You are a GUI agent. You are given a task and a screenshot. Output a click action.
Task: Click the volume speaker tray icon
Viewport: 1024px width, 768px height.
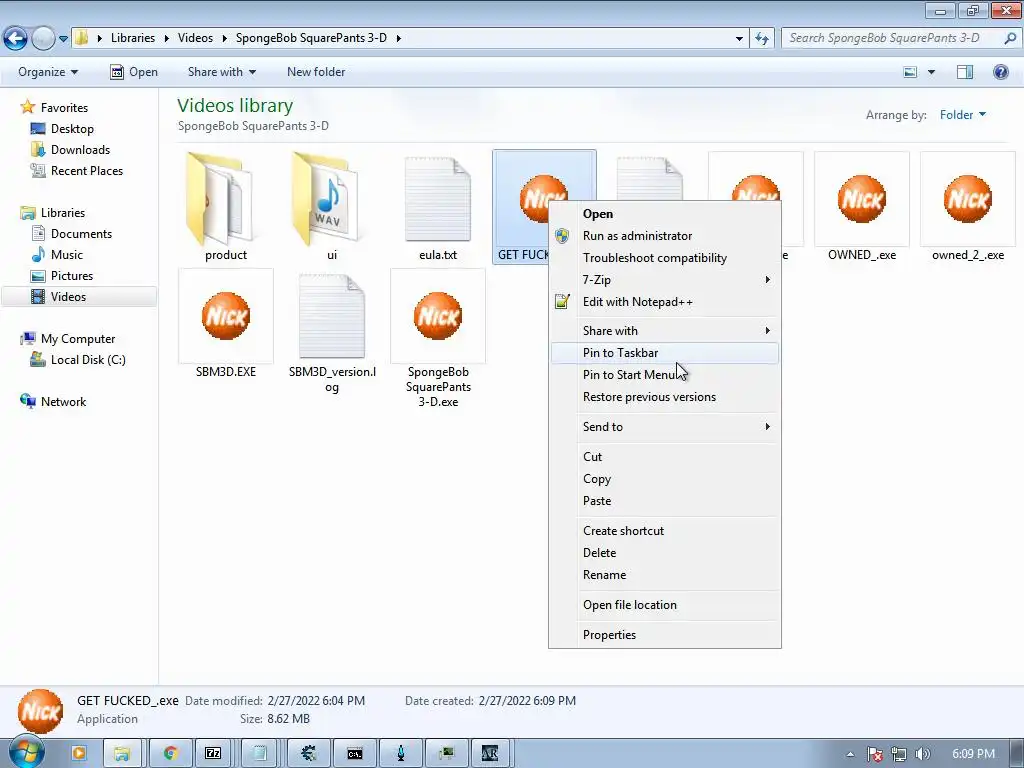pyautogui.click(x=922, y=754)
